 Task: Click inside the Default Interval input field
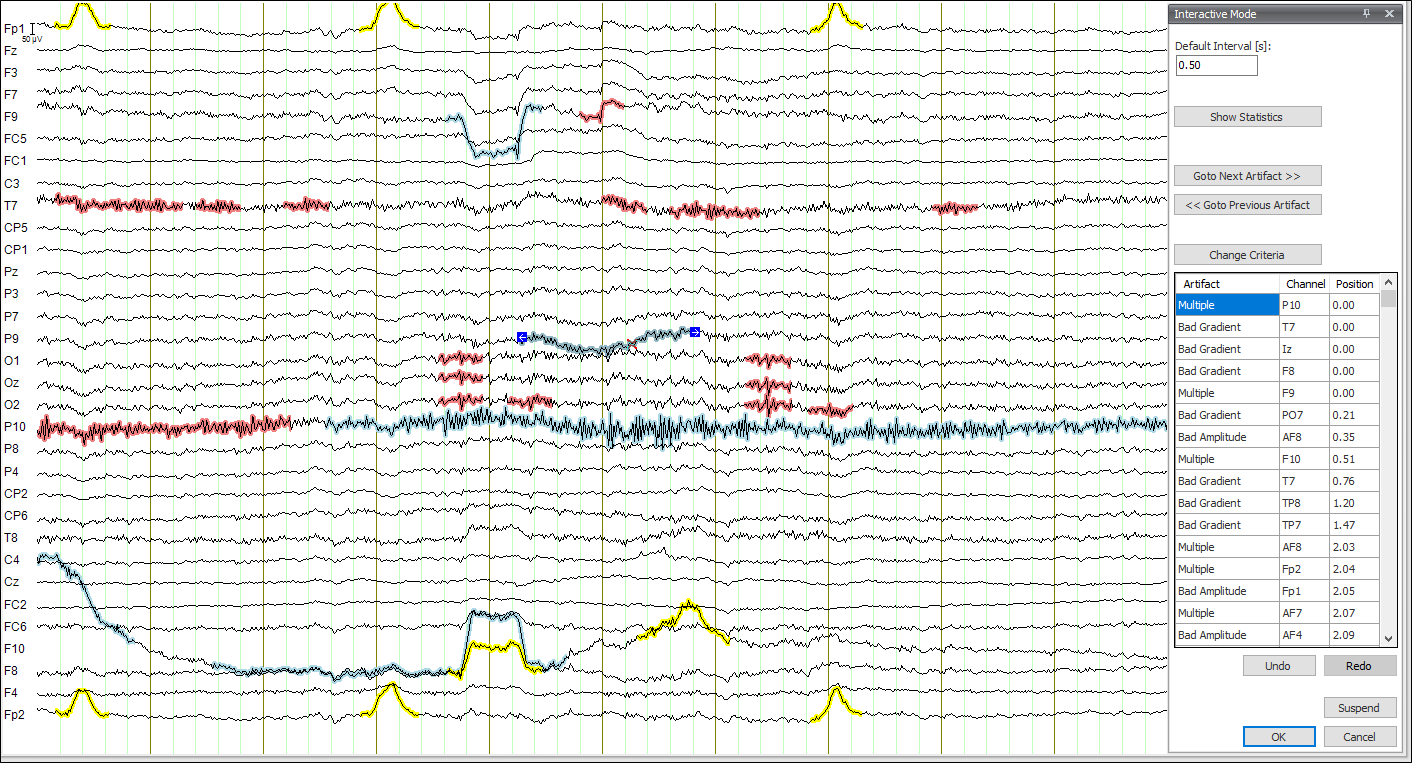(1216, 65)
